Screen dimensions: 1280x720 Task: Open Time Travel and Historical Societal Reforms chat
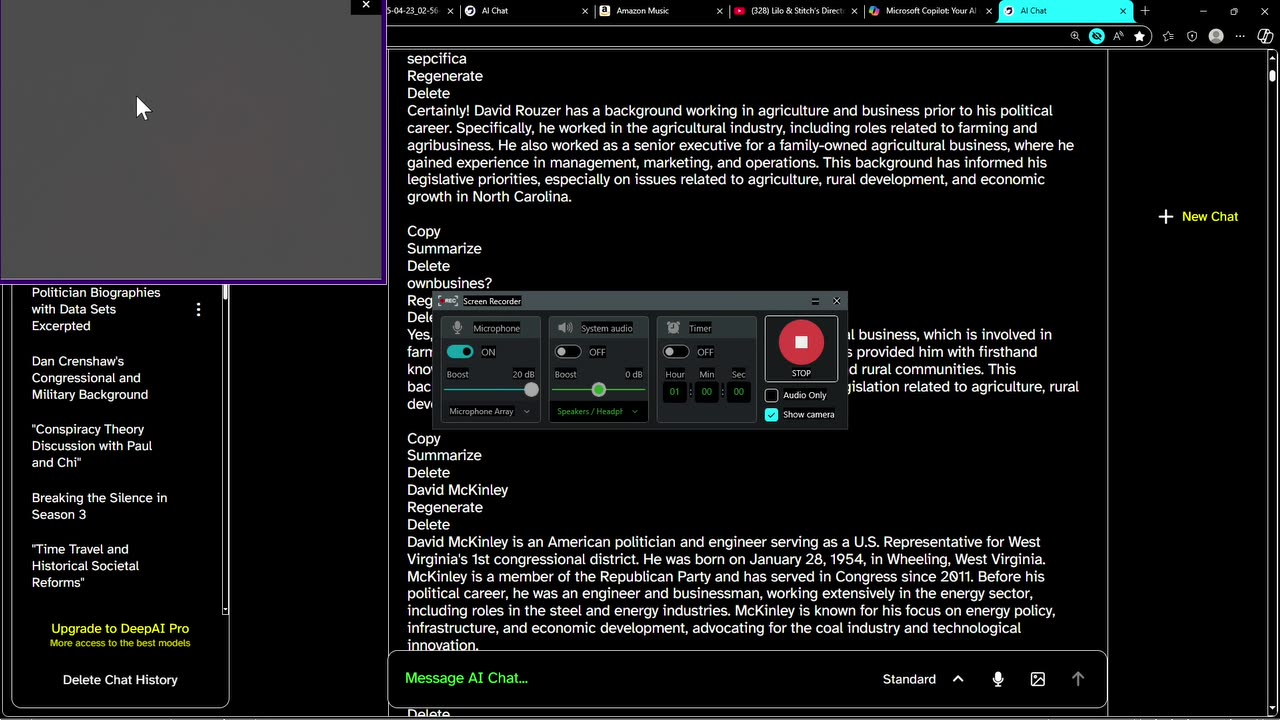[x=85, y=566]
